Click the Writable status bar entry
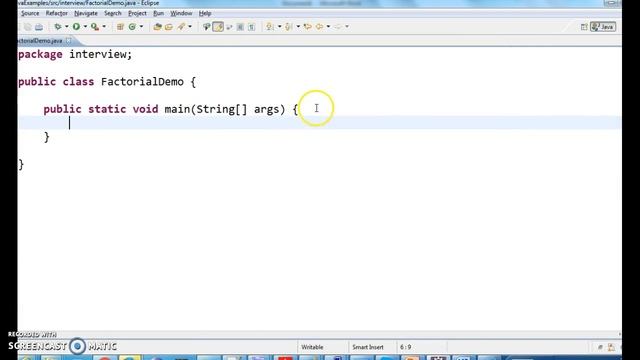 [x=312, y=347]
